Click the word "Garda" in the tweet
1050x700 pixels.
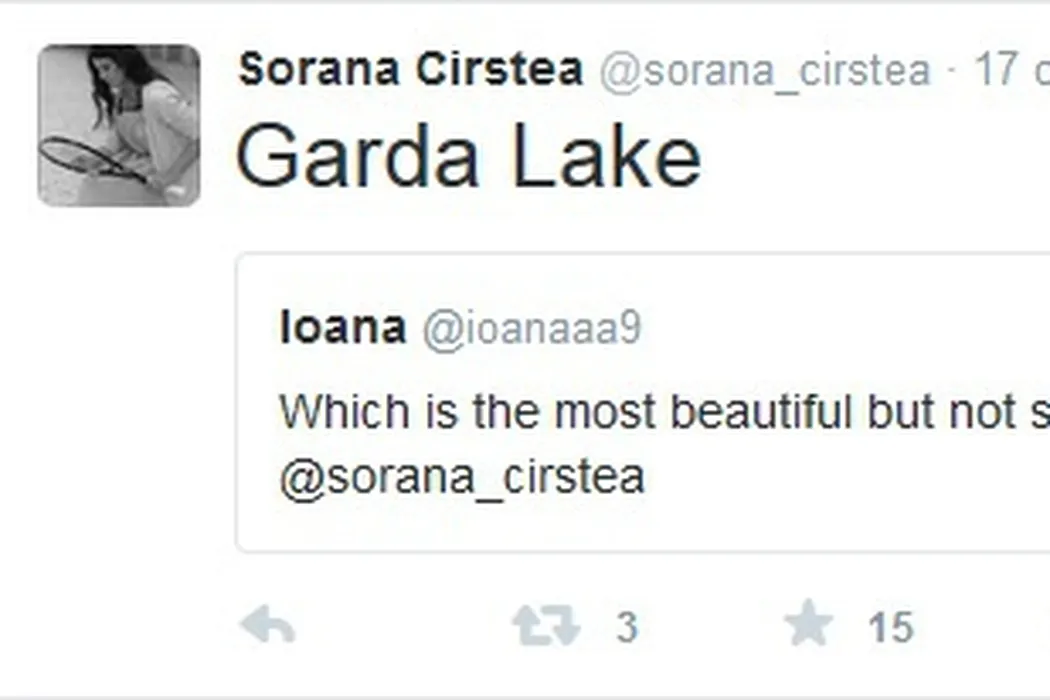pos(357,158)
